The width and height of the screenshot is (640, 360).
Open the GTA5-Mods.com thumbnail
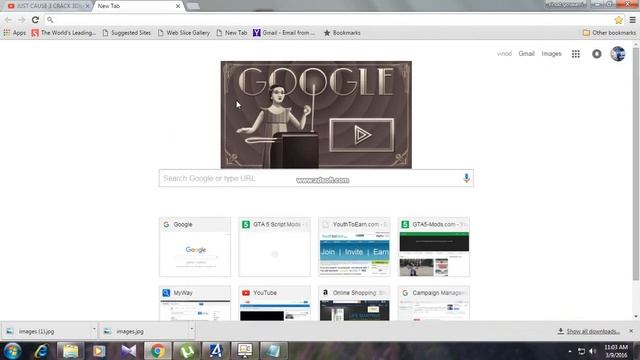click(x=434, y=247)
